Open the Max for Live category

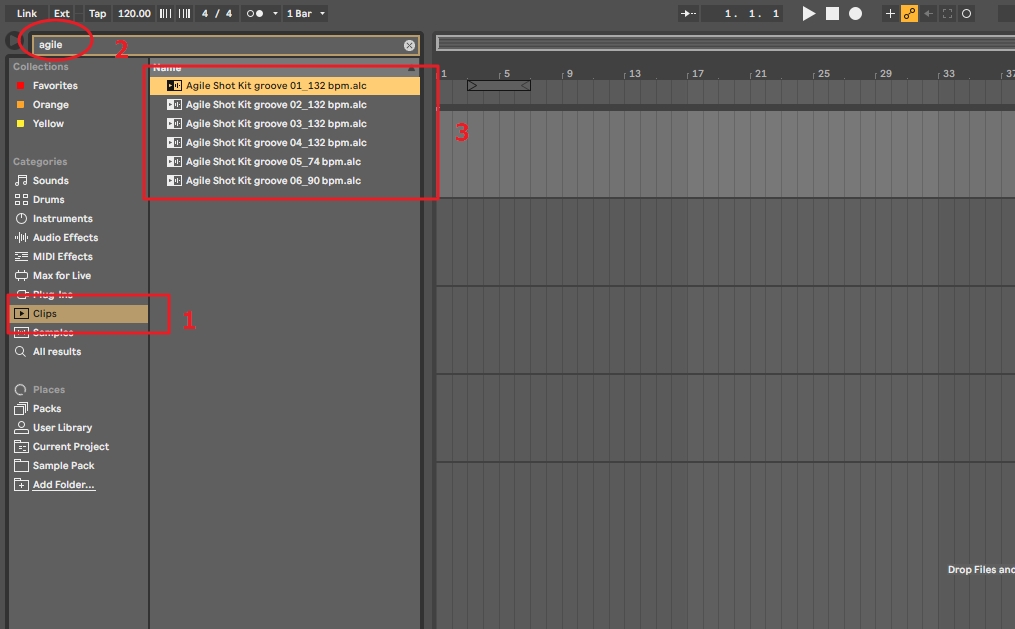click(x=61, y=275)
